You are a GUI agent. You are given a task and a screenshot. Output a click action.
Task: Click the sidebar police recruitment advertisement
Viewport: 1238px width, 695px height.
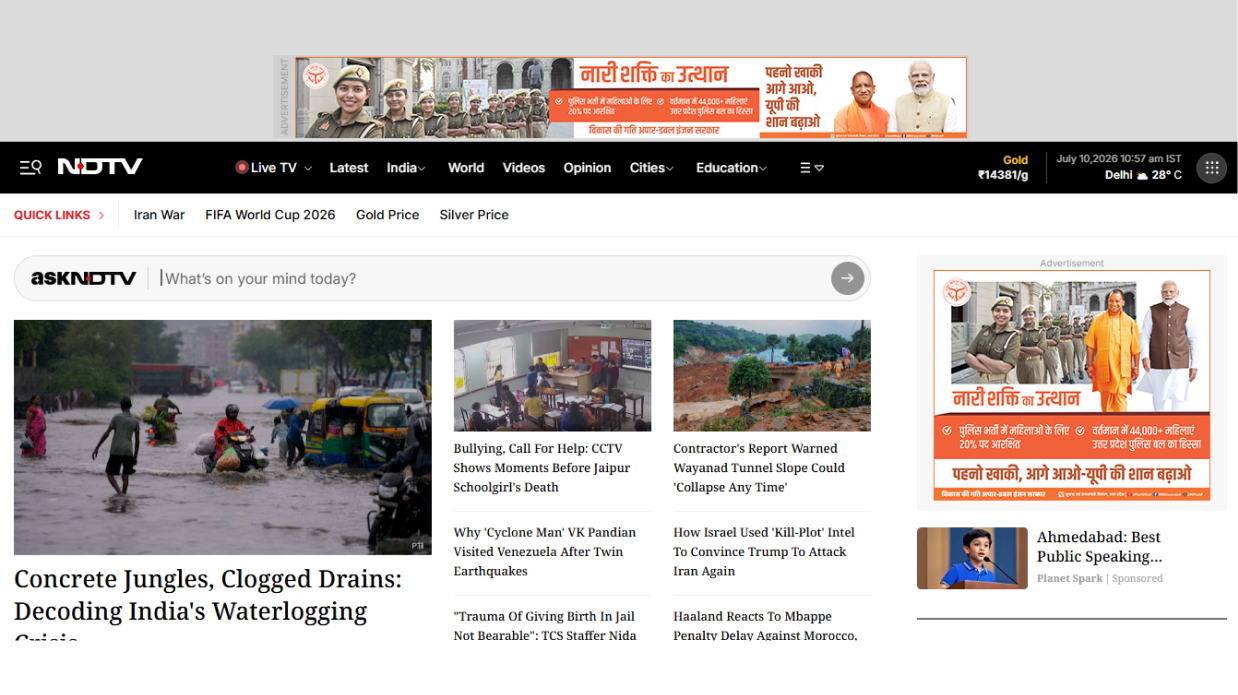tap(1072, 386)
